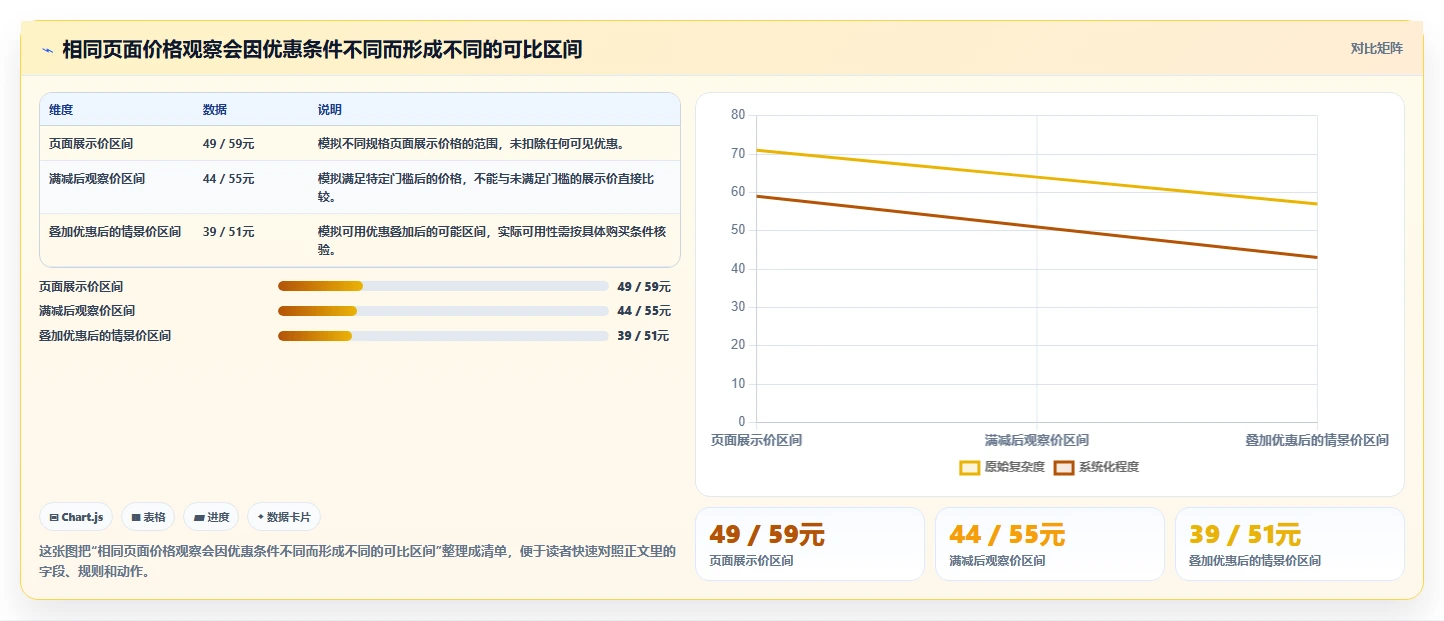Viewport: 1444px width, 621px height.
Task: Open the 44 / 55元 data card
Action: tap(1050, 544)
